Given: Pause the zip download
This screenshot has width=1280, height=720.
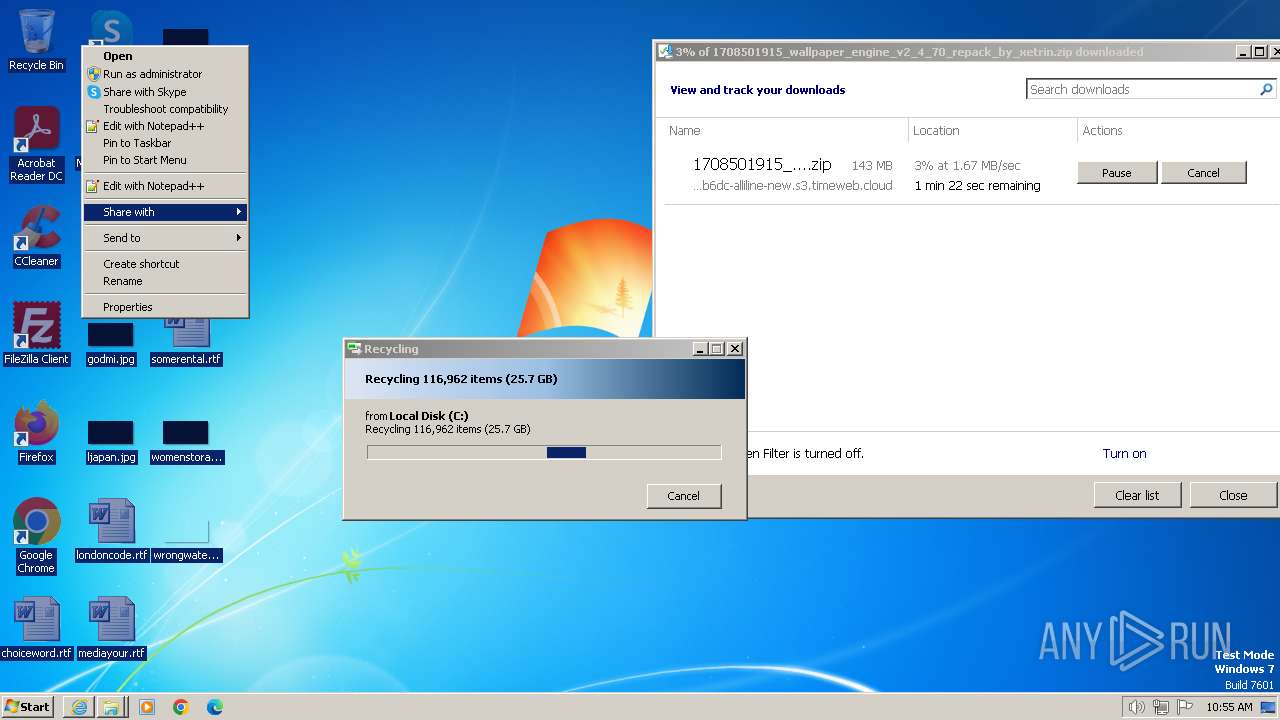Looking at the screenshot, I should (1117, 173).
